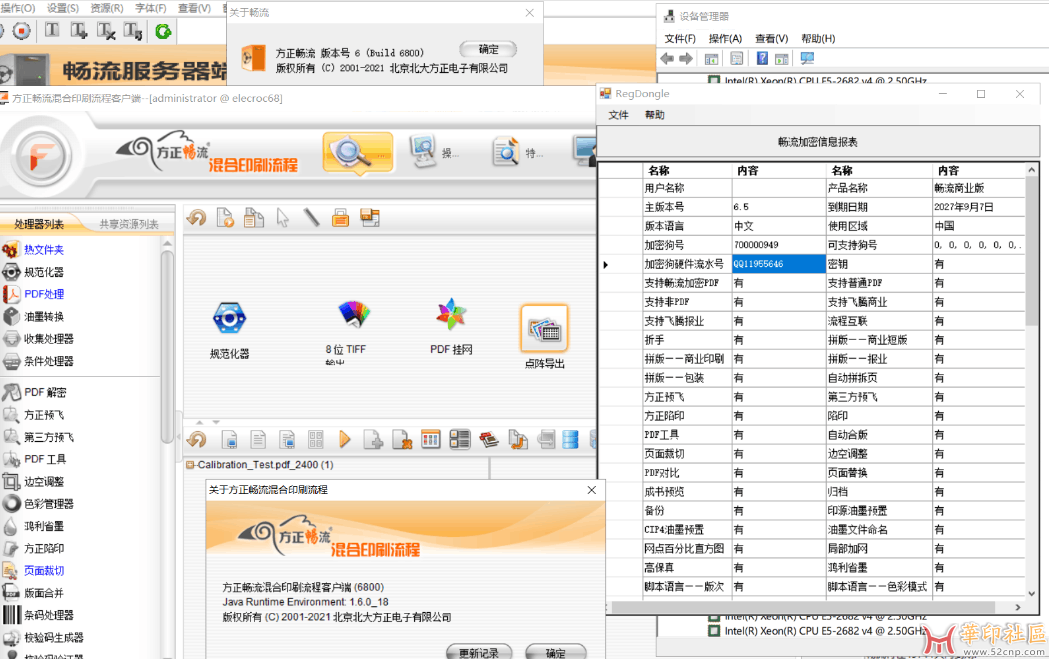1049x659 pixels.
Task: Click the 加密狗硬件流水号 value cell
Action: point(777,264)
